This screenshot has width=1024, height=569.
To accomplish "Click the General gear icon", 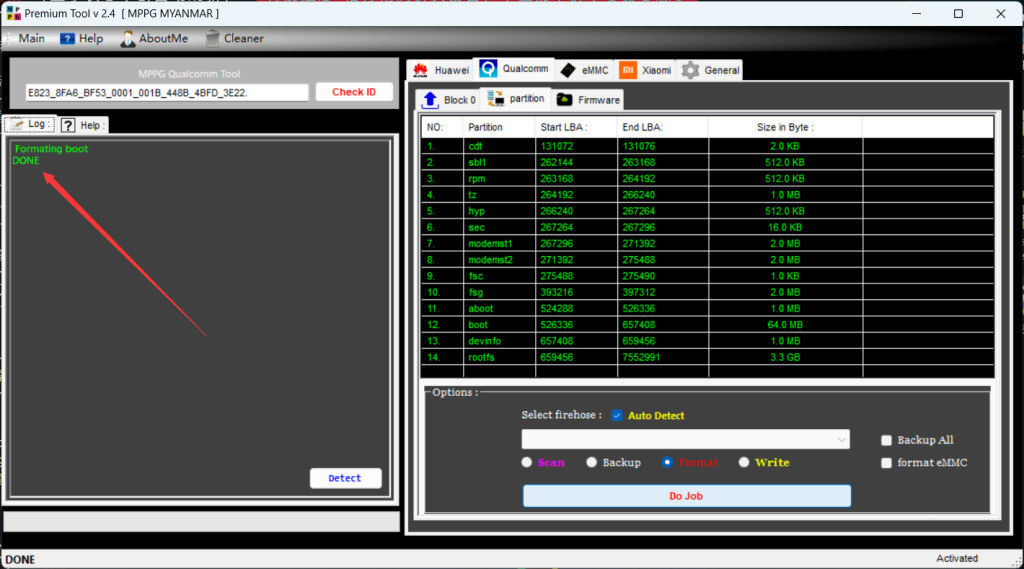I will (690, 70).
